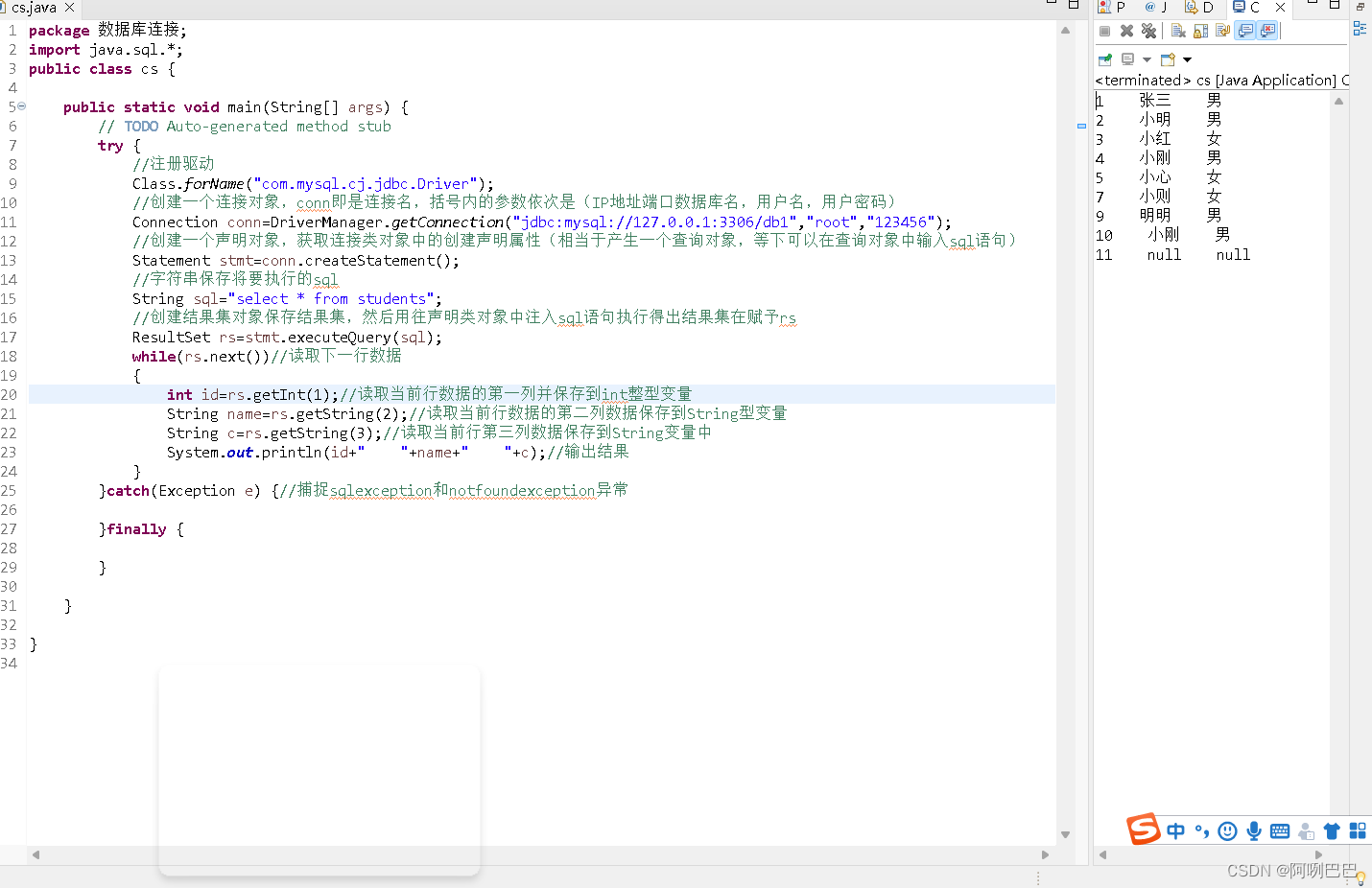
Task: Click the editor horizontal scrollbar right arrow
Action: 1045,854
